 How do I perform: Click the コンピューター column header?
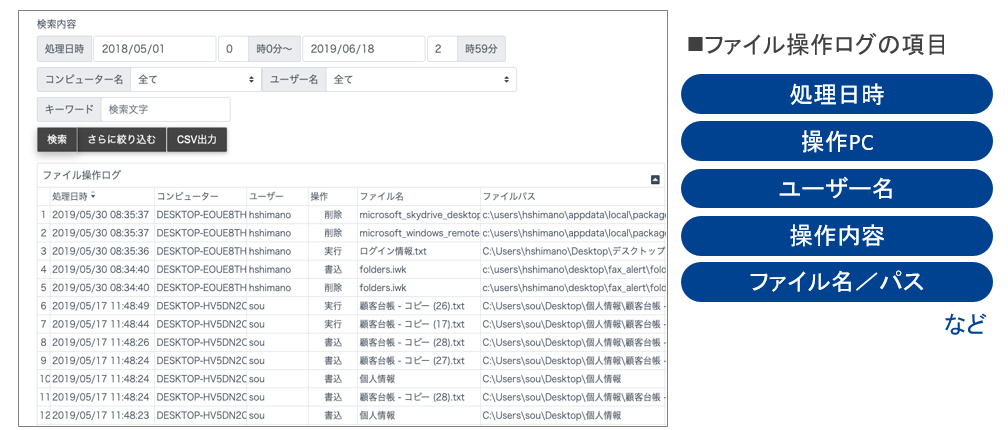(201, 196)
